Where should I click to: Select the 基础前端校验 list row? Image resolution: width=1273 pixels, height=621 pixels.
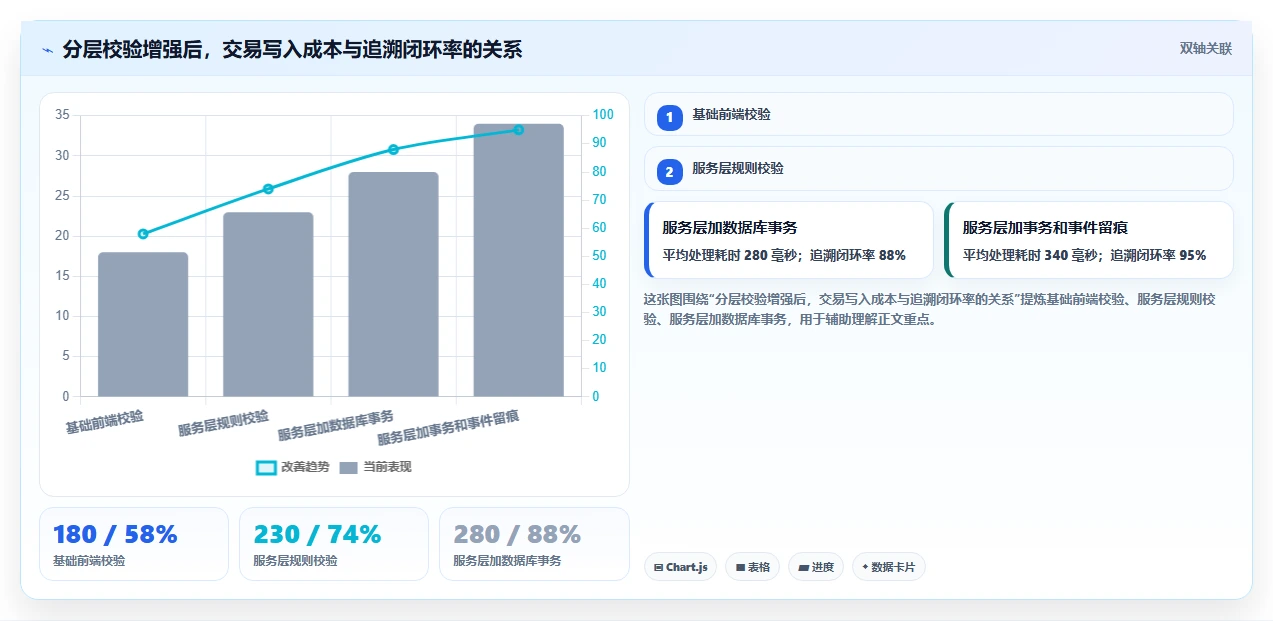939,114
